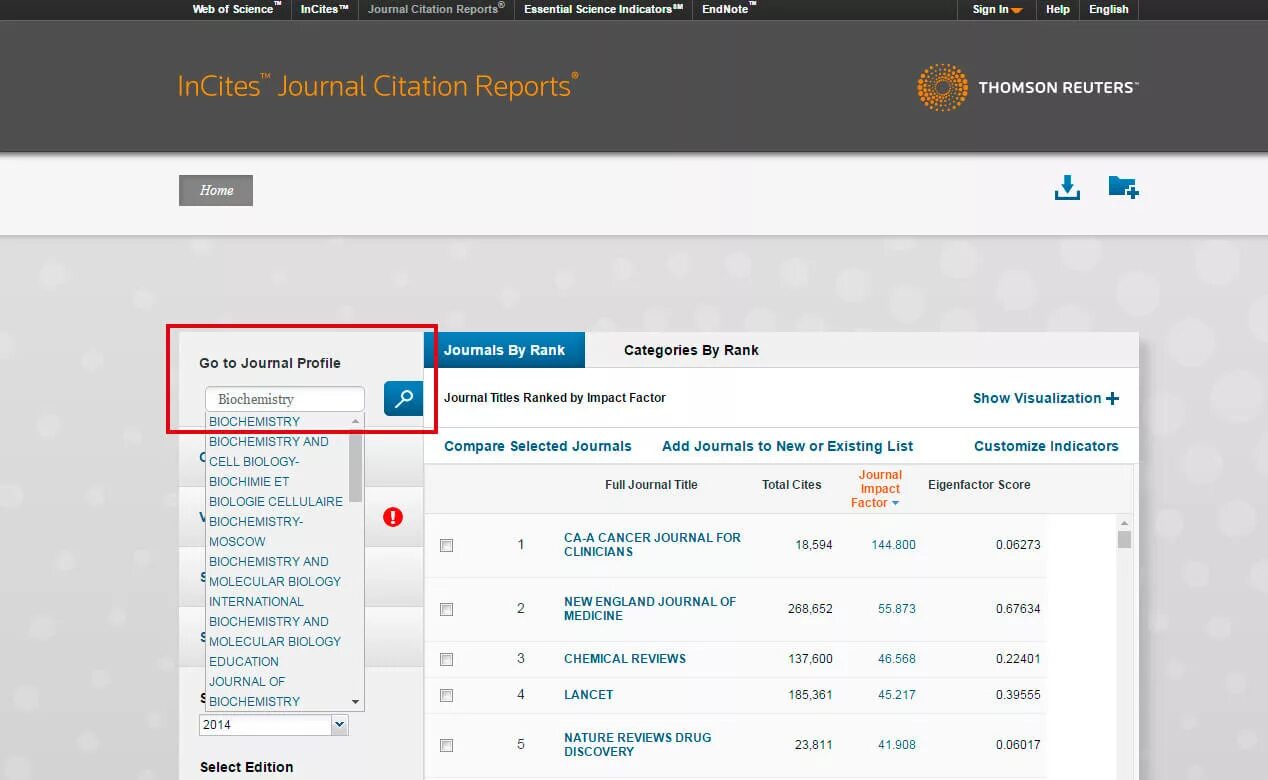Click the magnifier search button

point(403,398)
